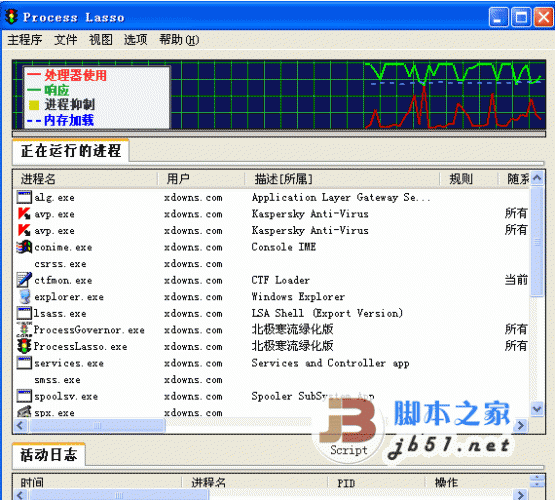Click process list horizontal scroll left arrow

21,425
